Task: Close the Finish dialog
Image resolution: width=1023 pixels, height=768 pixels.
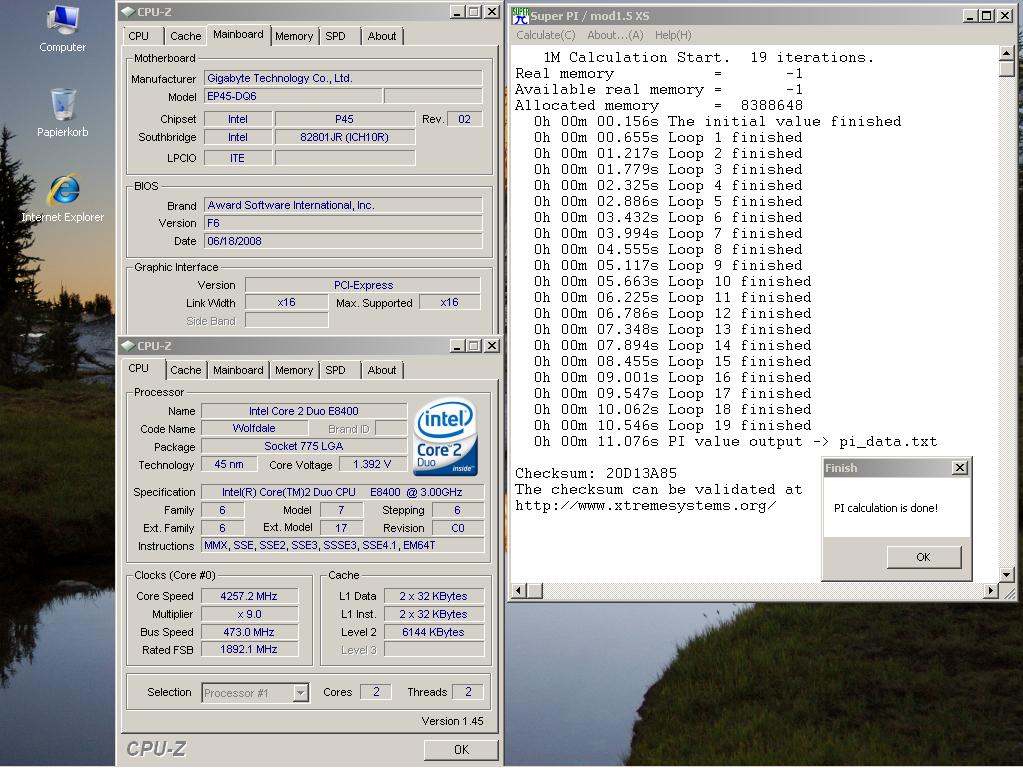Action: (x=960, y=468)
